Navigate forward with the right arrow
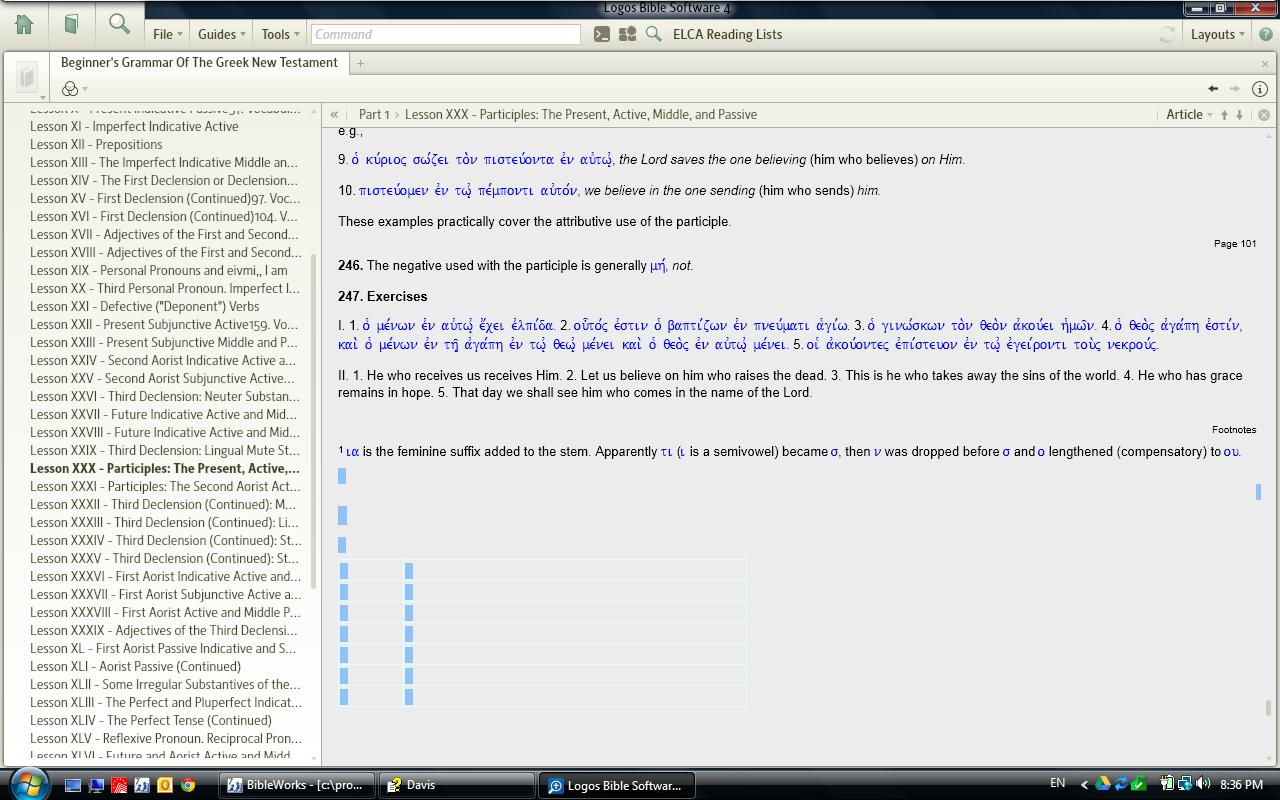Viewport: 1280px width, 800px height. click(1235, 89)
